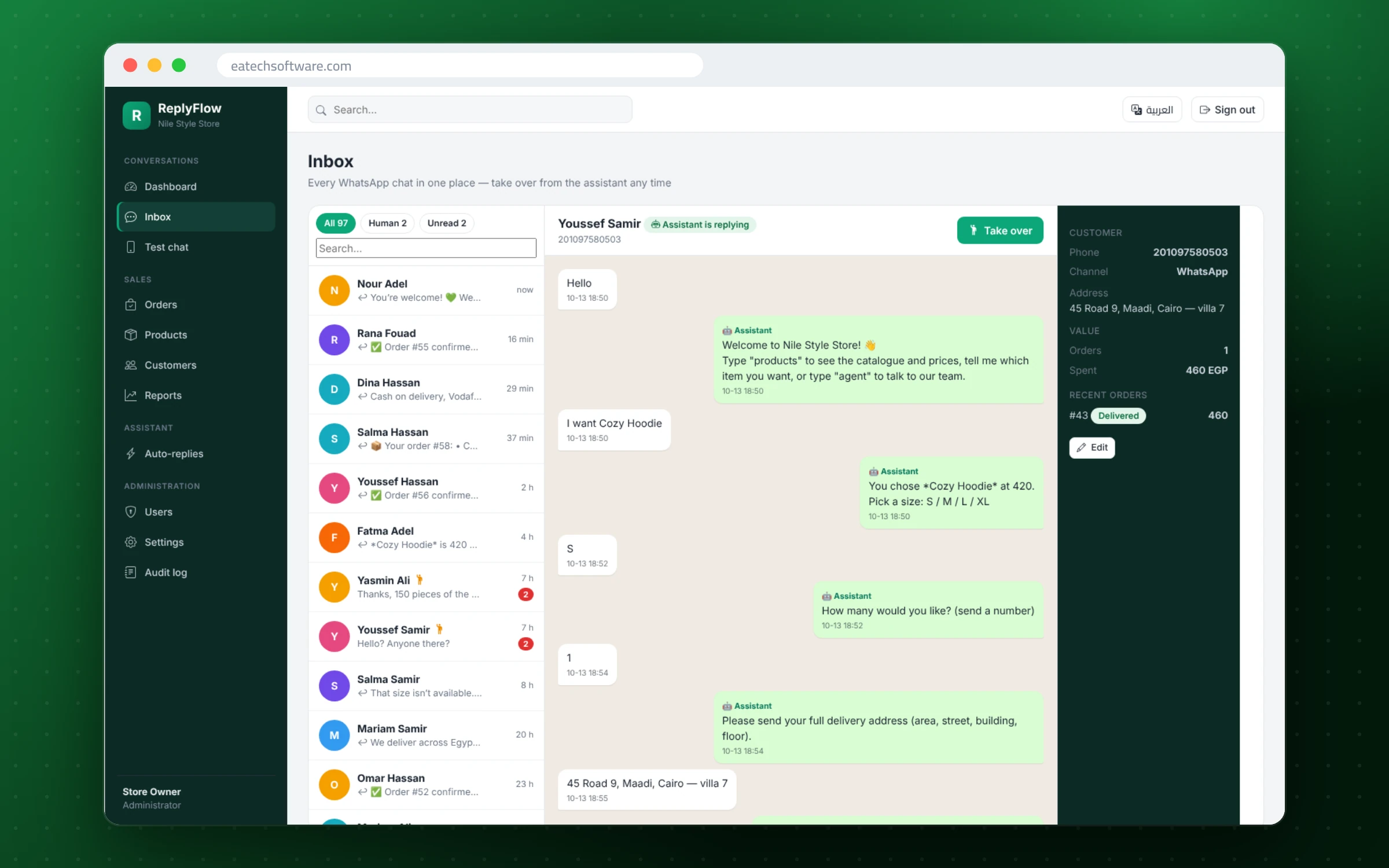The height and width of the screenshot is (868, 1389).
Task: Click the conversation list search box
Action: pyautogui.click(x=426, y=248)
